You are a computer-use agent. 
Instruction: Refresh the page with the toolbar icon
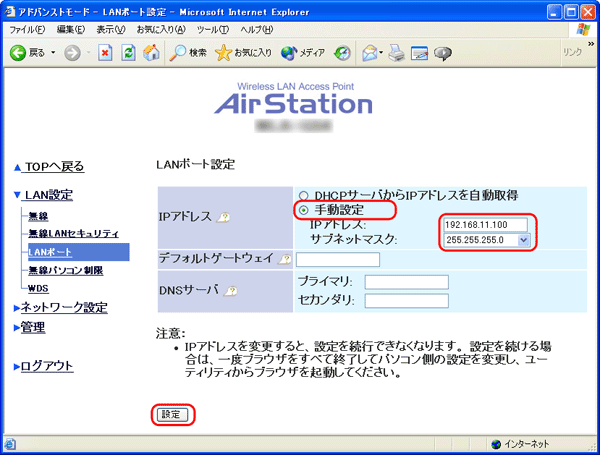[128, 52]
